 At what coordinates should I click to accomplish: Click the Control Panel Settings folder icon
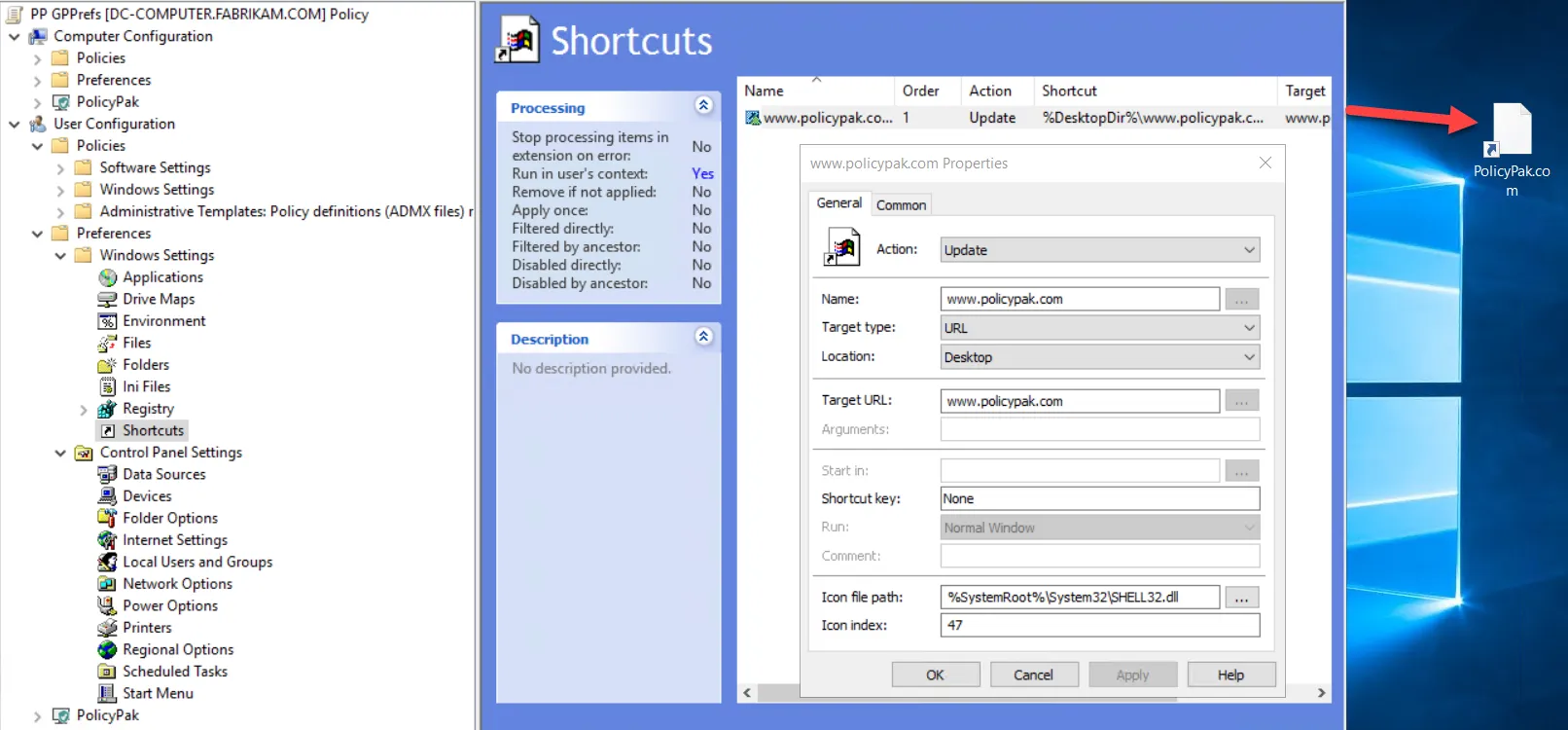coord(84,453)
